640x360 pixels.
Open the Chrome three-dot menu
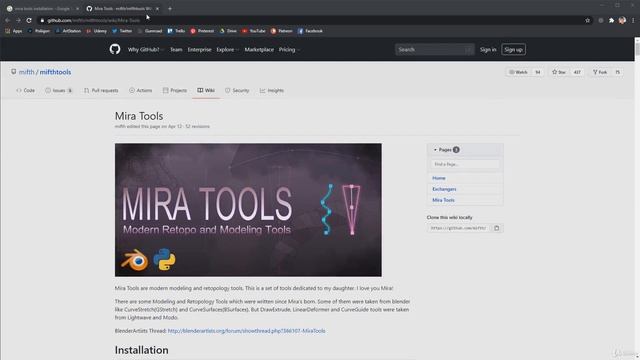point(633,20)
